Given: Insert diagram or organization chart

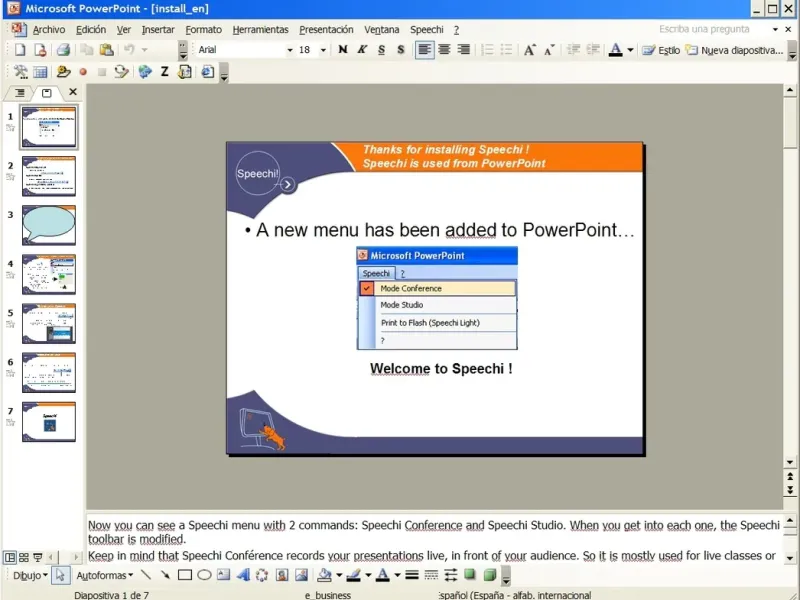Looking at the screenshot, I should (262, 575).
